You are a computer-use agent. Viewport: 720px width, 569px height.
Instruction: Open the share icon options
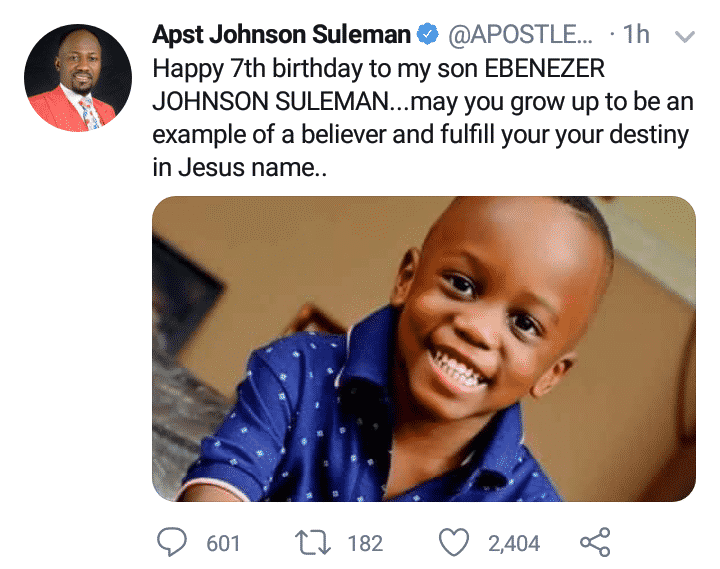coord(595,542)
